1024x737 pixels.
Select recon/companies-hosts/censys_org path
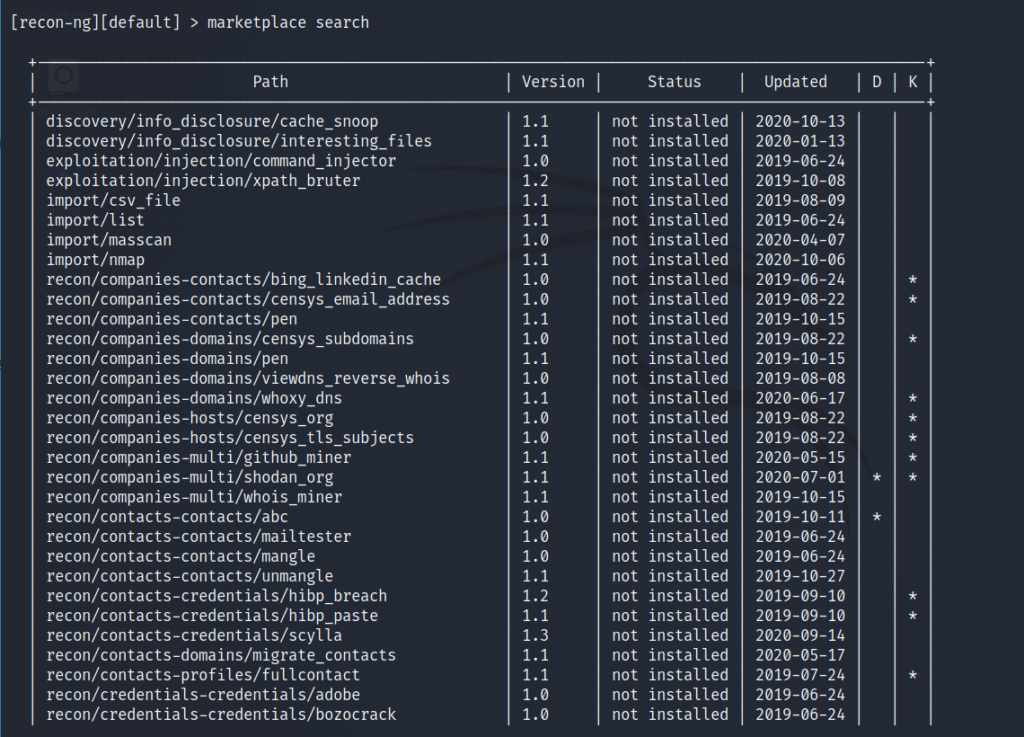189,418
